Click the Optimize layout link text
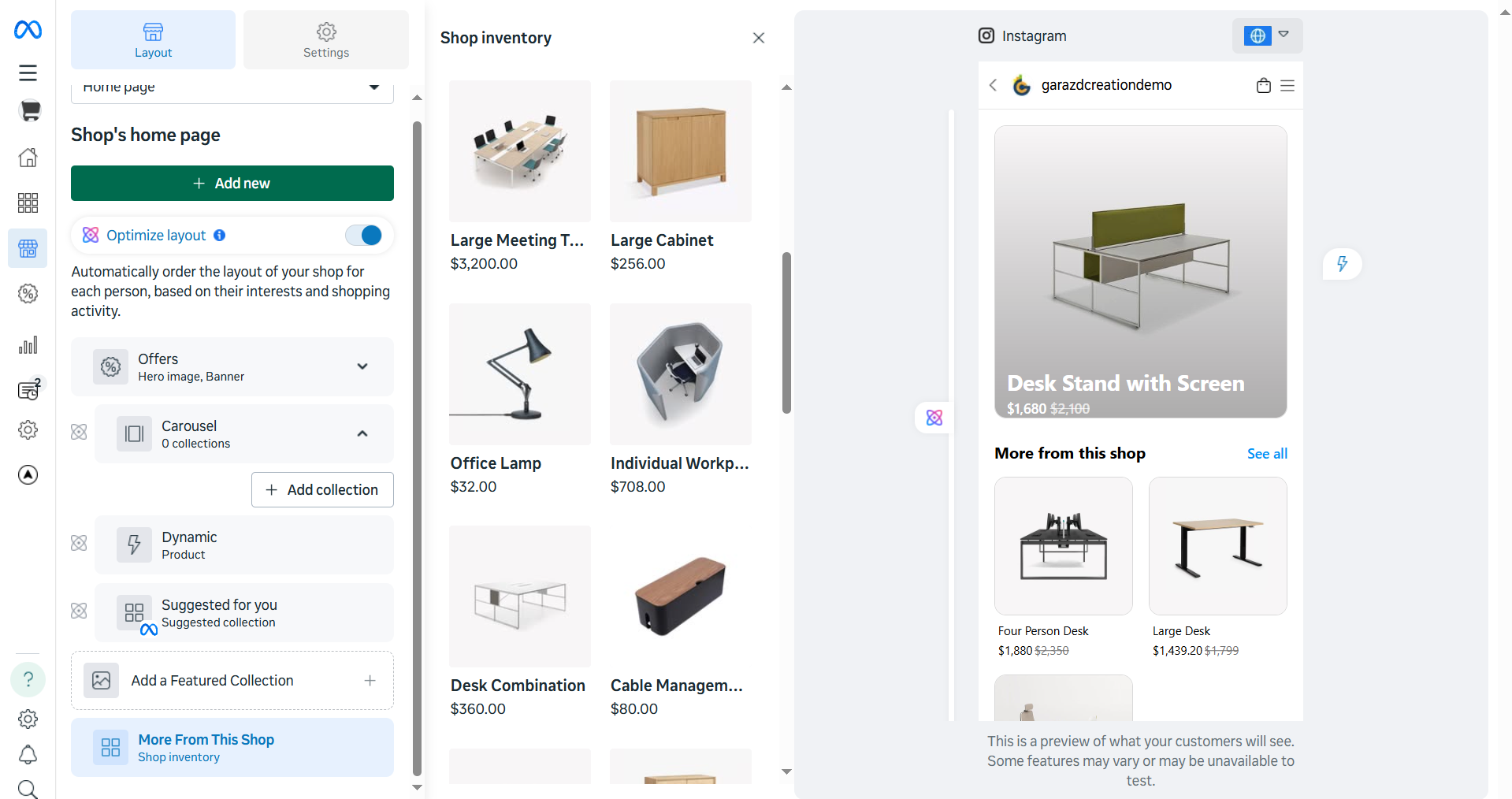The height and width of the screenshot is (799, 1512). (x=156, y=235)
